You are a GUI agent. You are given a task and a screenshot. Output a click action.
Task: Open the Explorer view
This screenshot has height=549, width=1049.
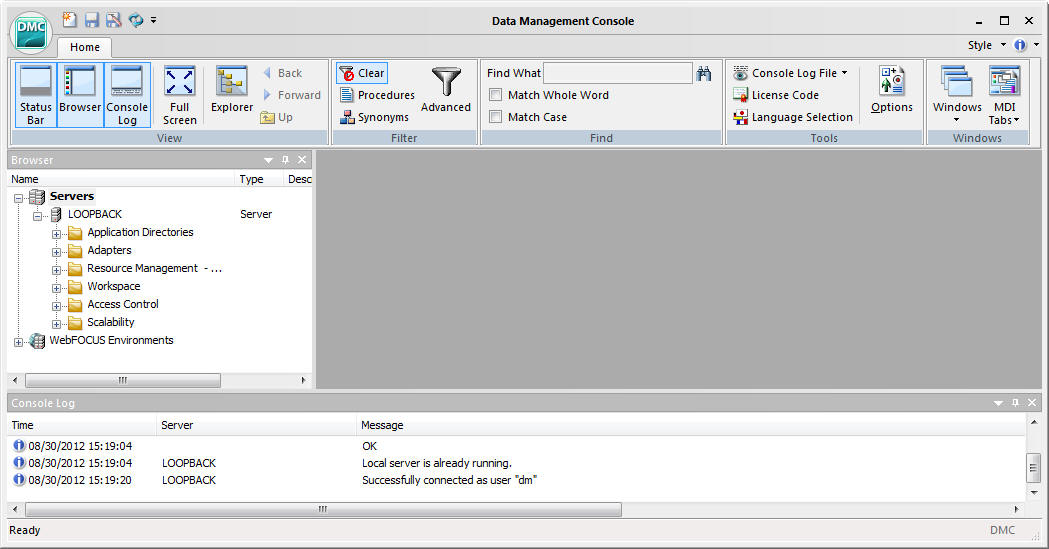pyautogui.click(x=231, y=89)
